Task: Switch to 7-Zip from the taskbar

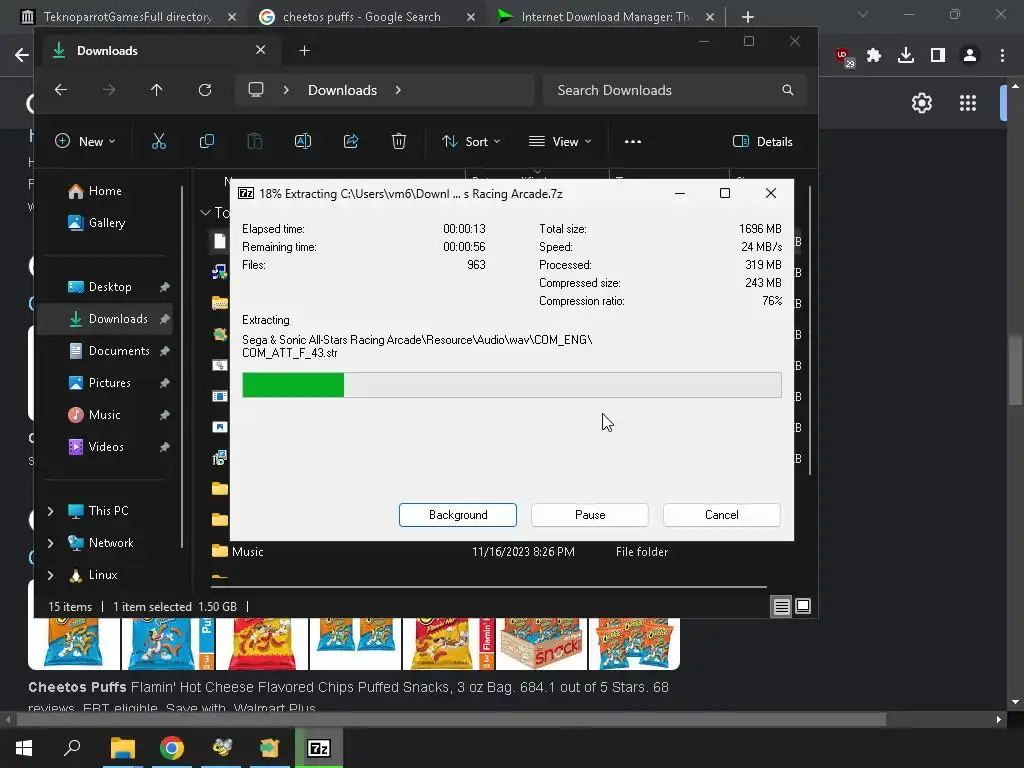Action: 319,748
